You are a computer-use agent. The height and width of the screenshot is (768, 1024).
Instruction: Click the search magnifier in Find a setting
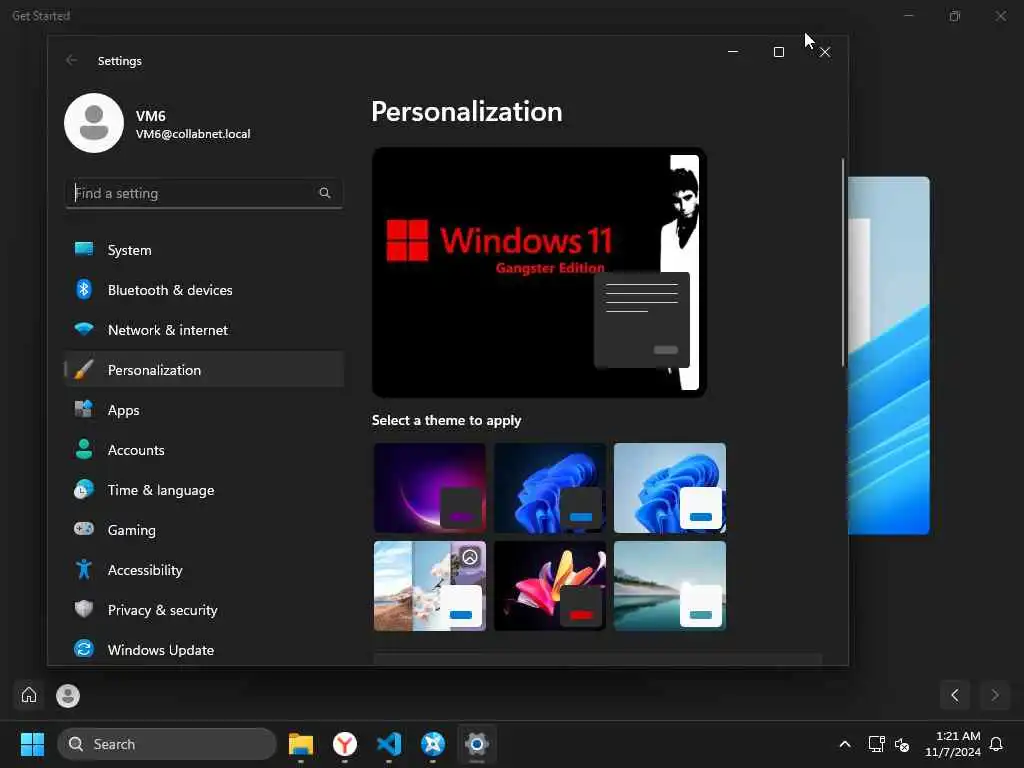tap(325, 193)
